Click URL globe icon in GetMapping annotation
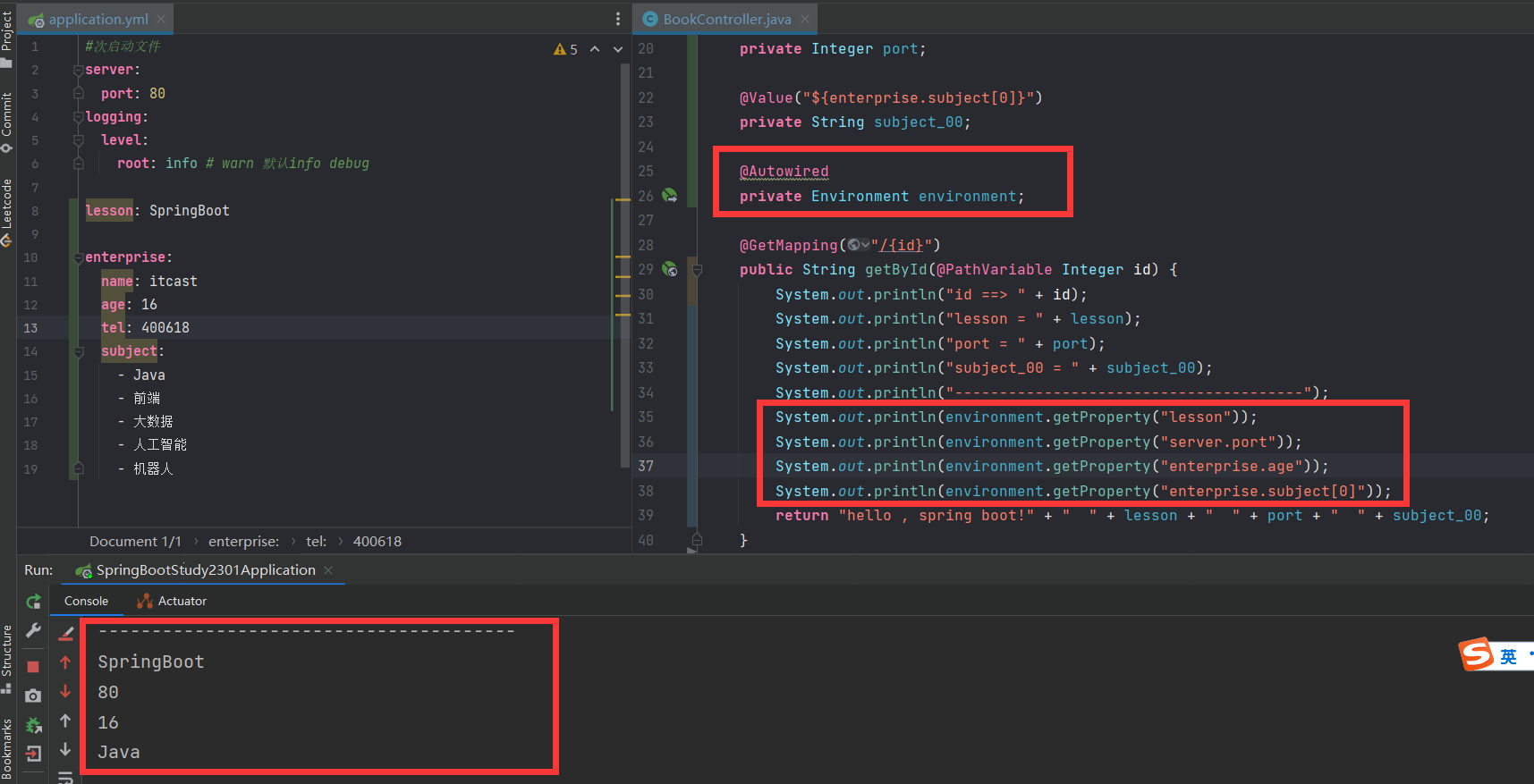 [858, 245]
